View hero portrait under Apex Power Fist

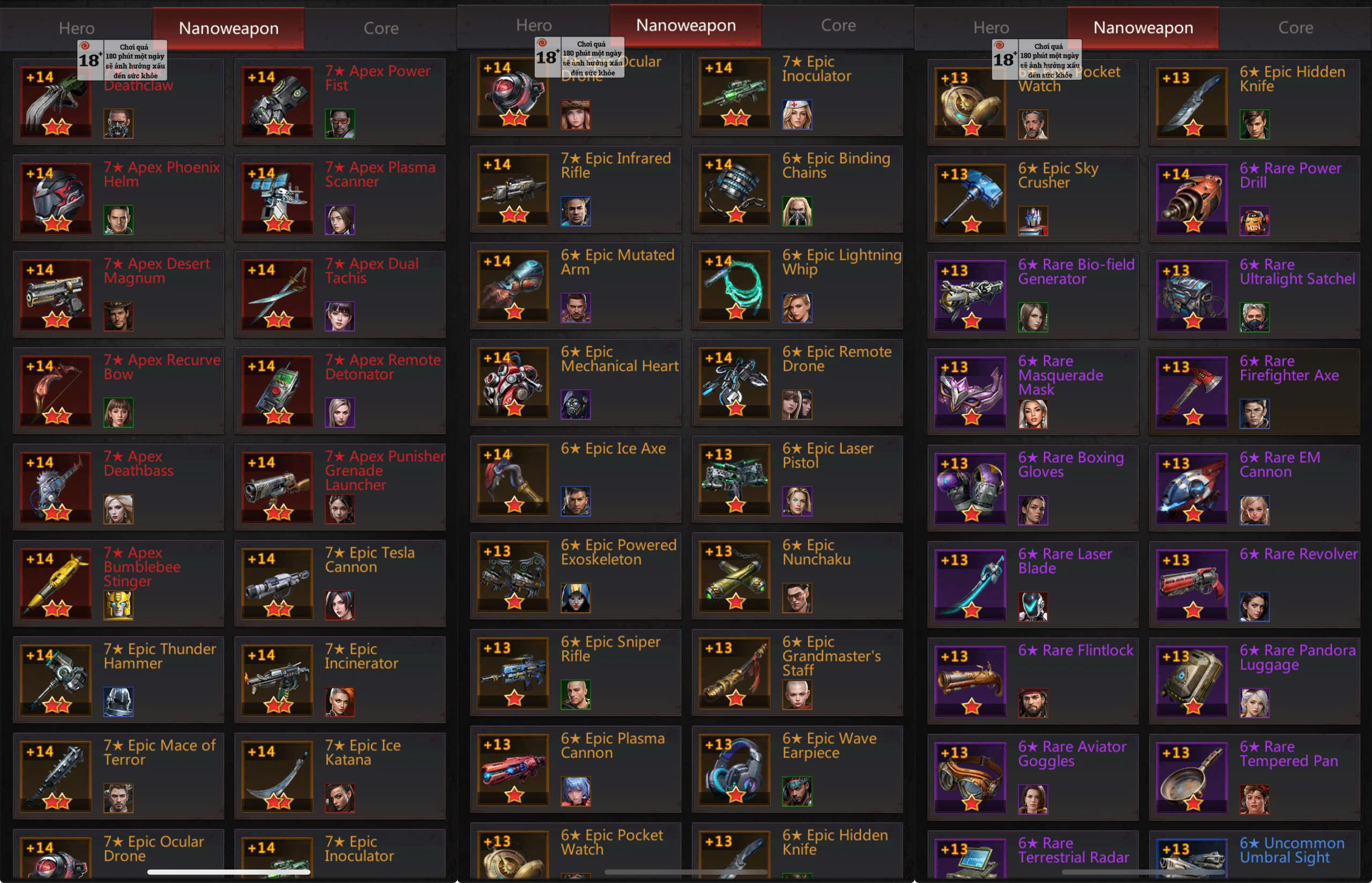tap(340, 124)
